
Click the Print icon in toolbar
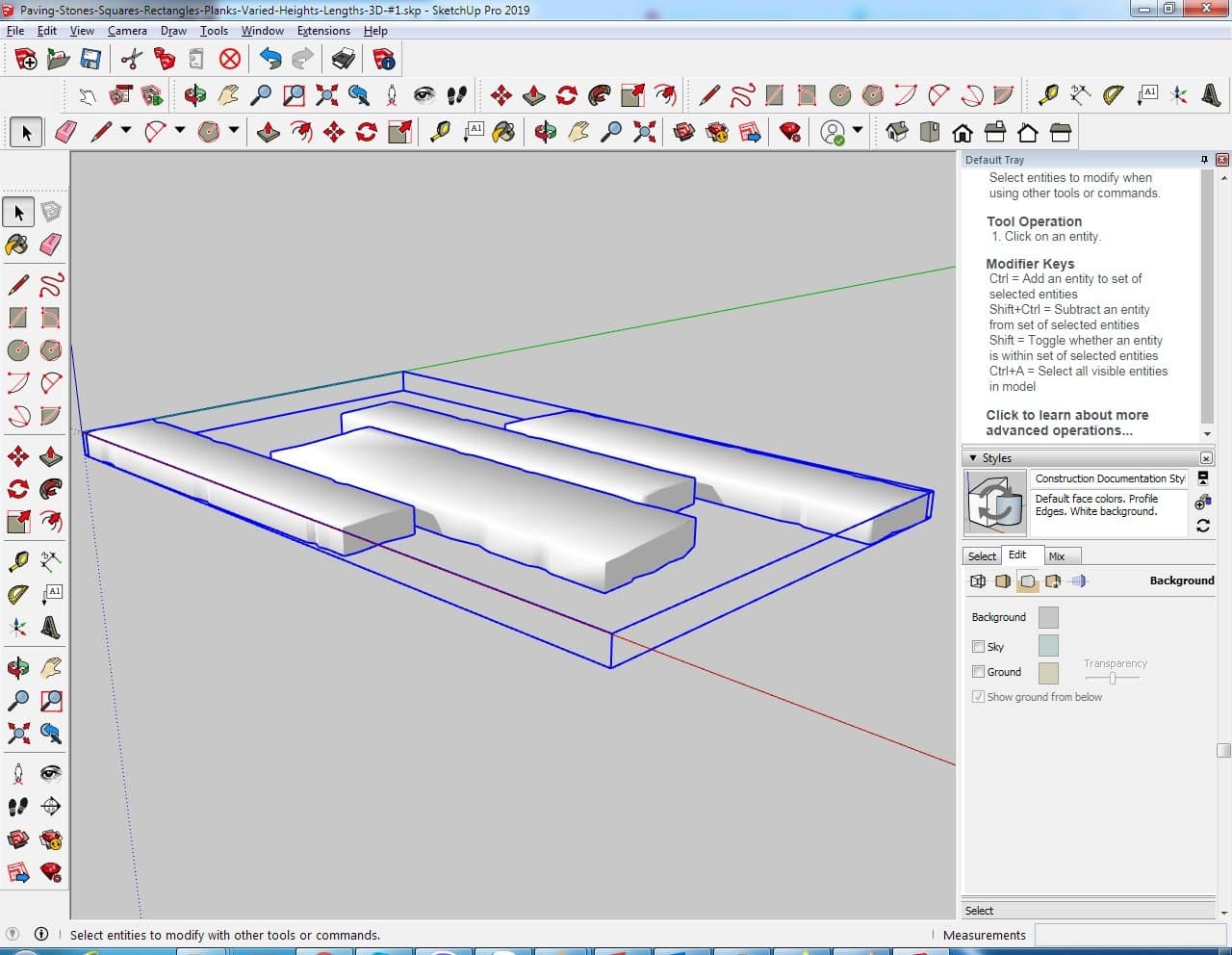click(x=344, y=60)
